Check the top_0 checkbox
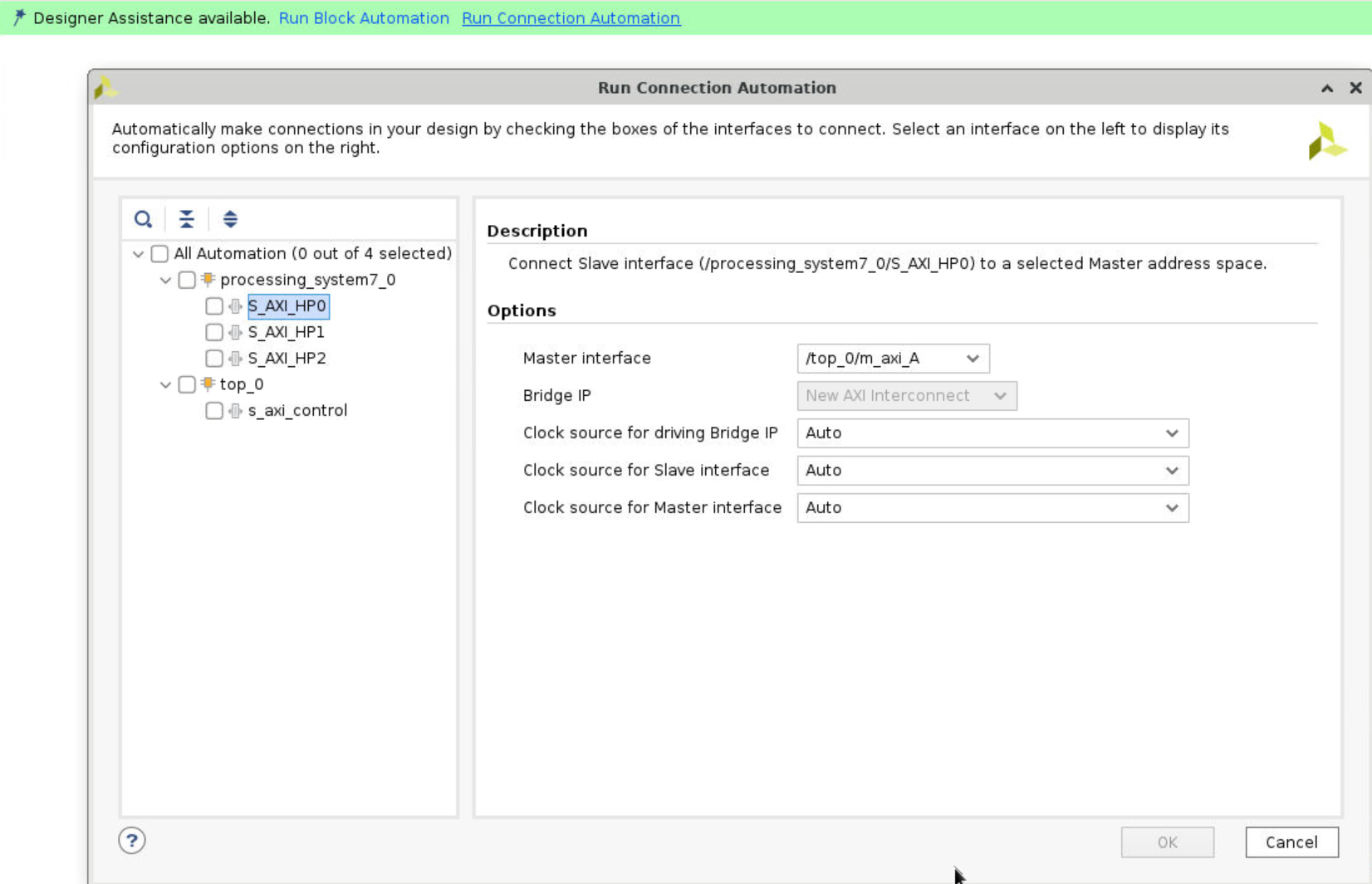 coord(187,384)
